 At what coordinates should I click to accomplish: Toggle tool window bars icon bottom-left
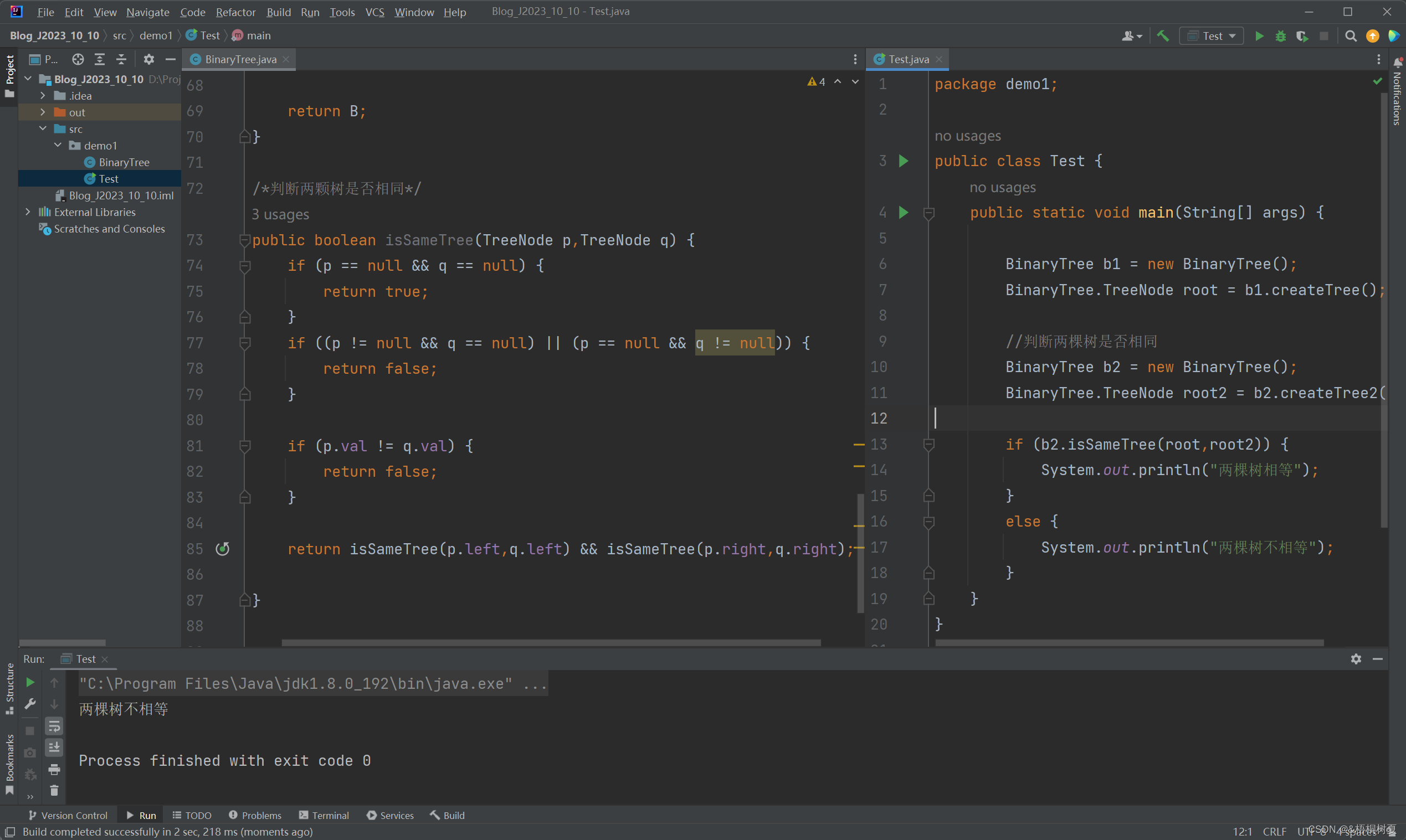[9, 832]
